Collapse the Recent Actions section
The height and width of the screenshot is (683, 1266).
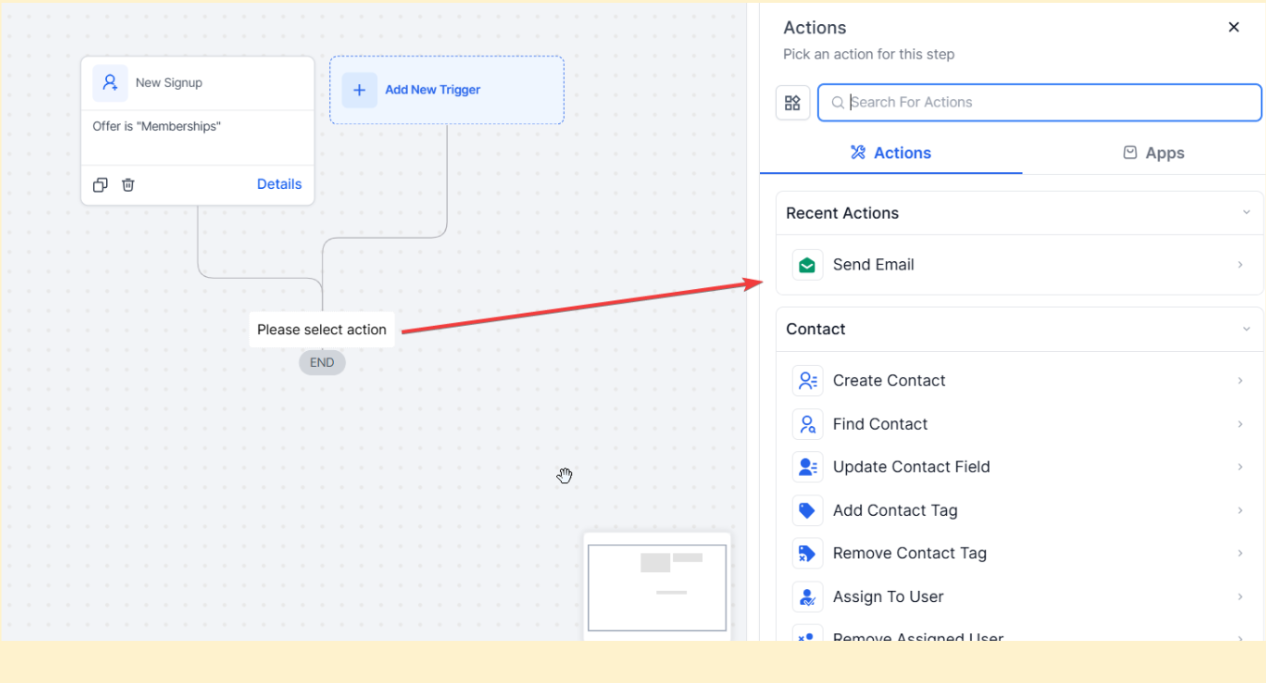1246,213
